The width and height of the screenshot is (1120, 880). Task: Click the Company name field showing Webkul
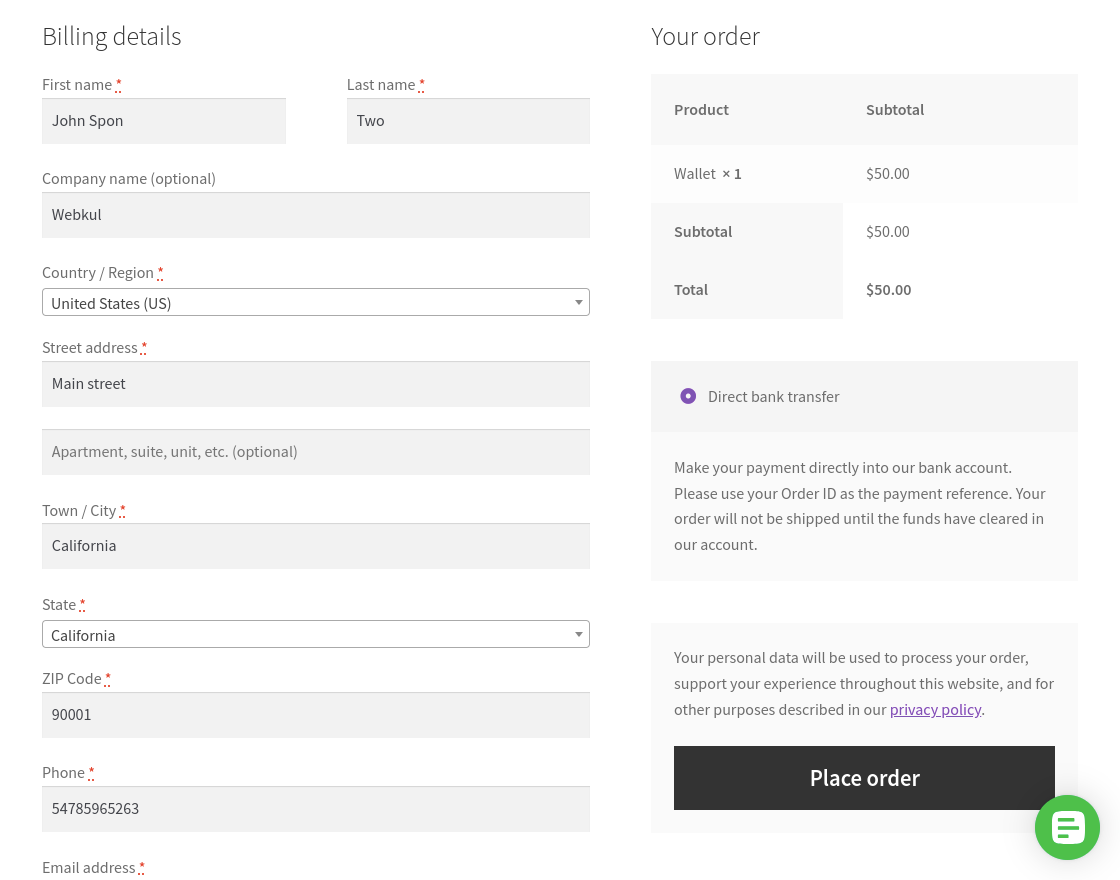[x=315, y=215]
